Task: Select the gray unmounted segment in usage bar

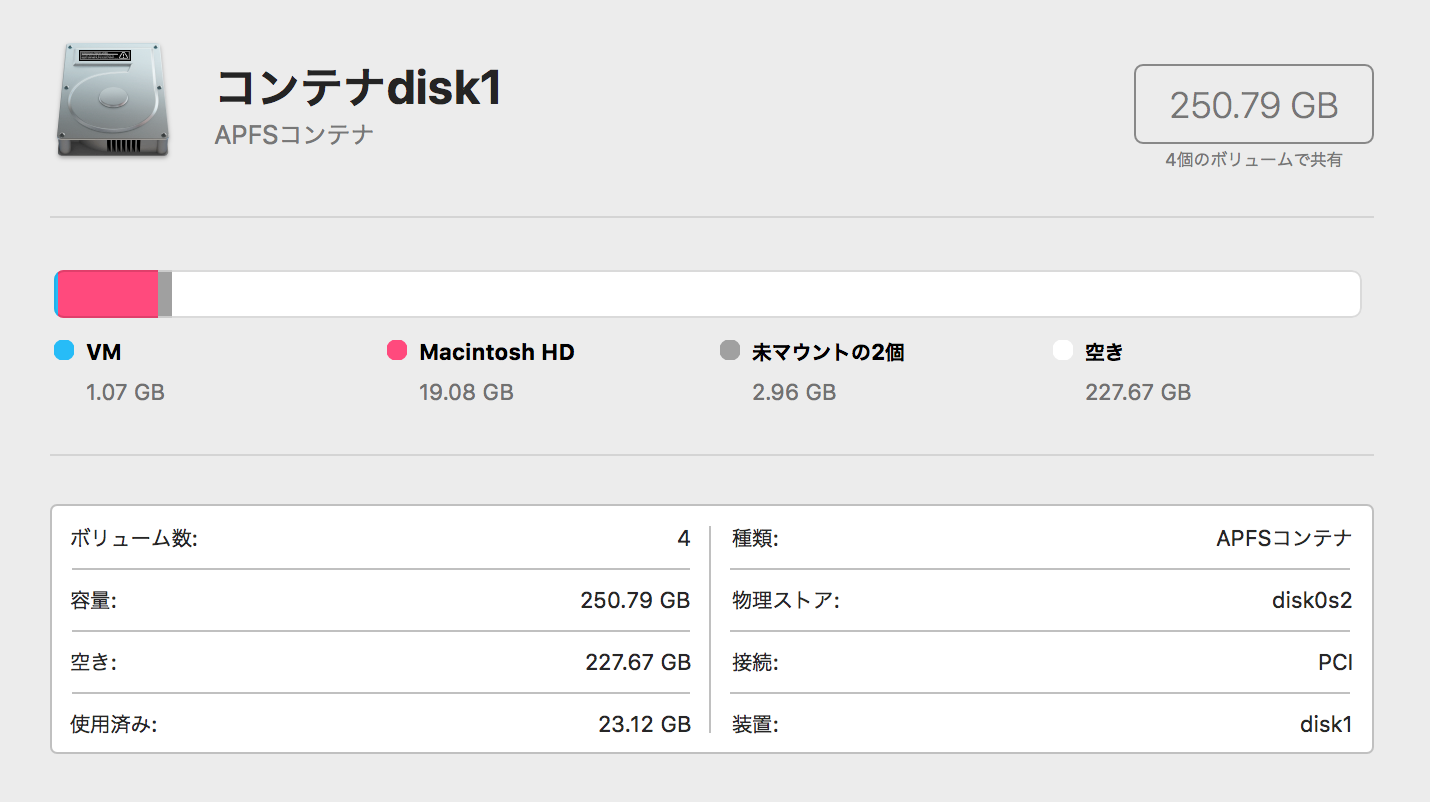Action: [x=165, y=294]
